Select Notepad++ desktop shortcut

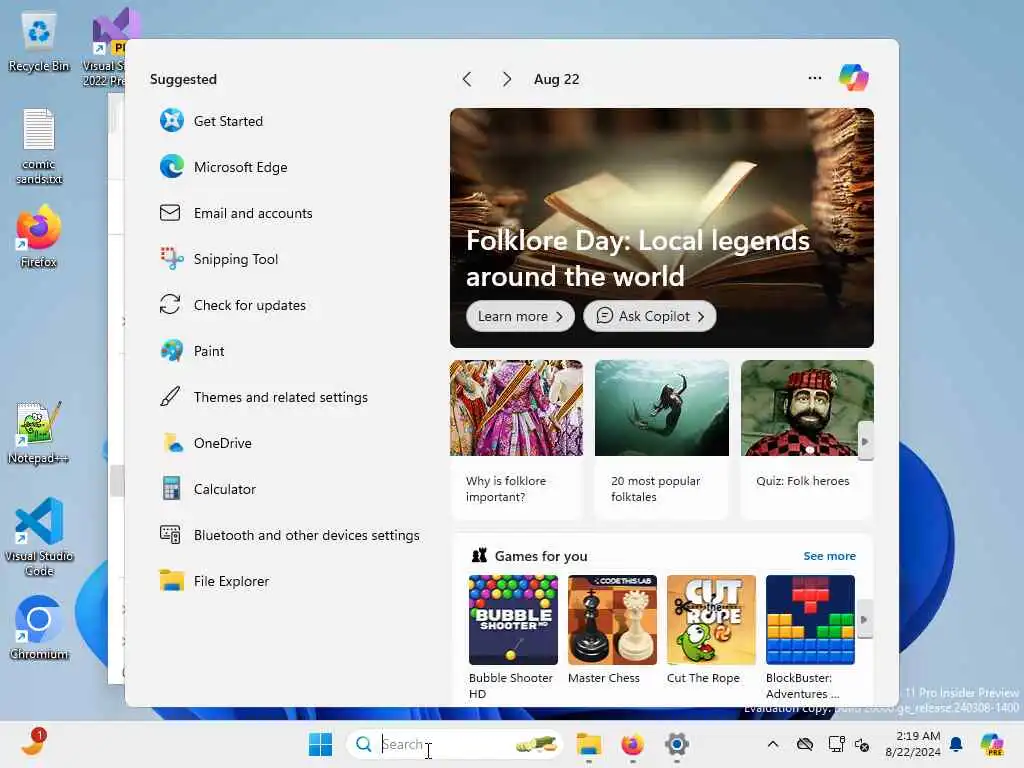tap(39, 432)
